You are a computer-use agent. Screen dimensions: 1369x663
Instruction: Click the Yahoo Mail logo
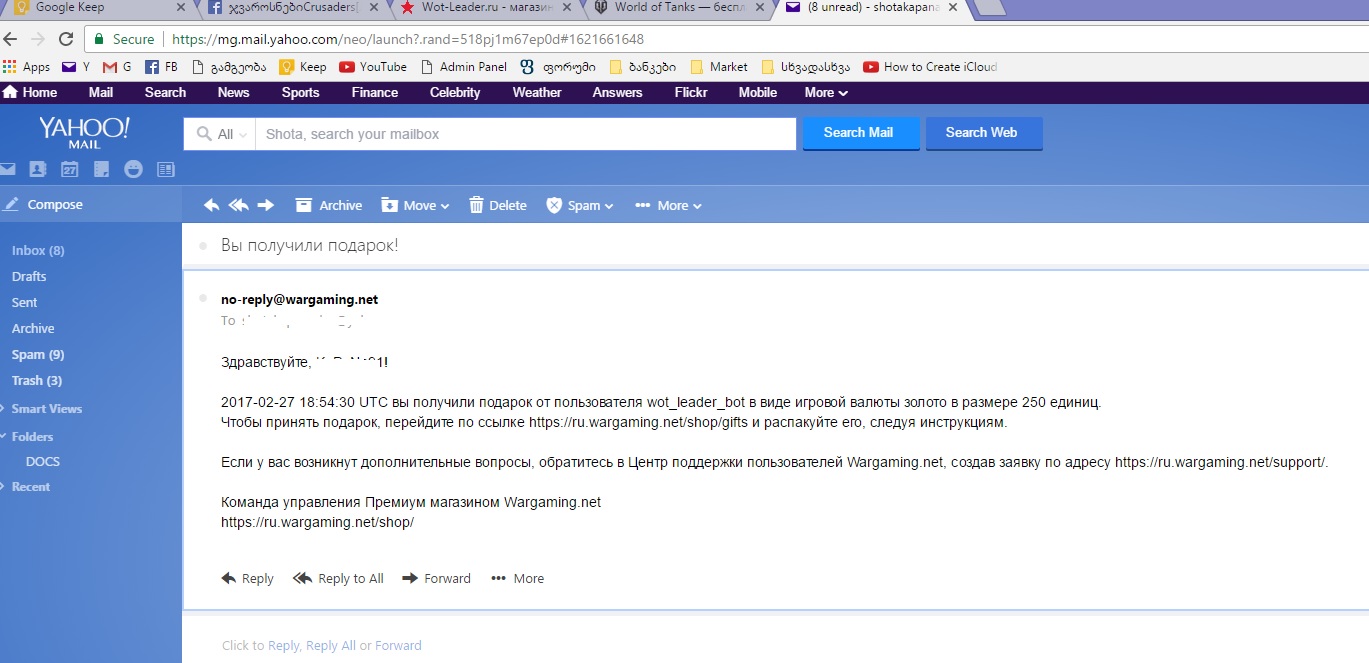tap(84, 133)
